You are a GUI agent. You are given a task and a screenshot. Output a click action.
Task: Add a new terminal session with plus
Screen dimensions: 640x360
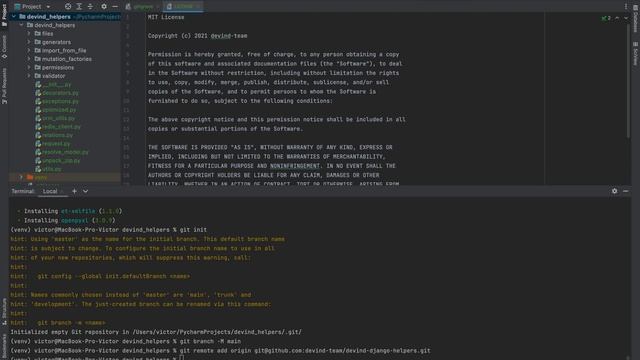coord(74,191)
